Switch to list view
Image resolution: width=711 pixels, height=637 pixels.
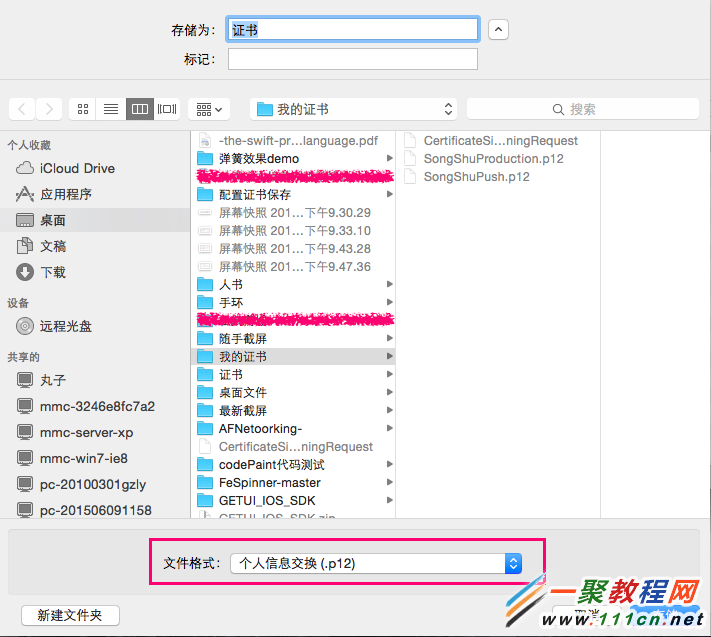point(111,109)
